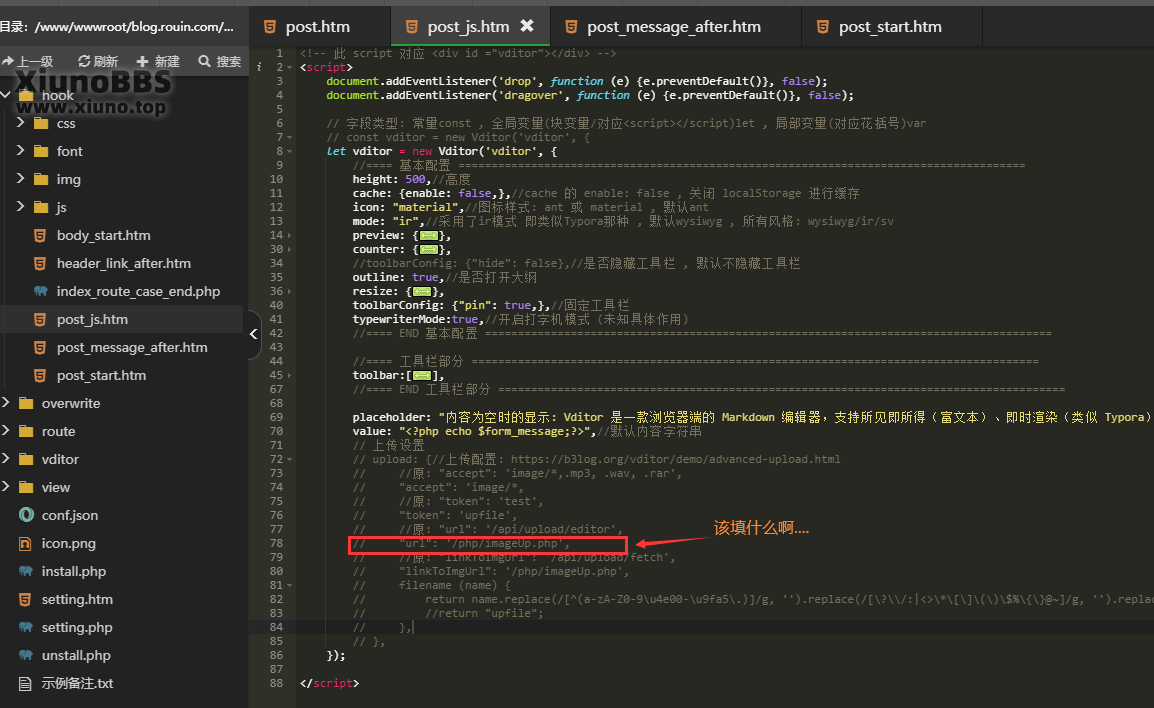The image size is (1154, 708).
Task: Fold the upload comment at line 72
Action: point(289,459)
